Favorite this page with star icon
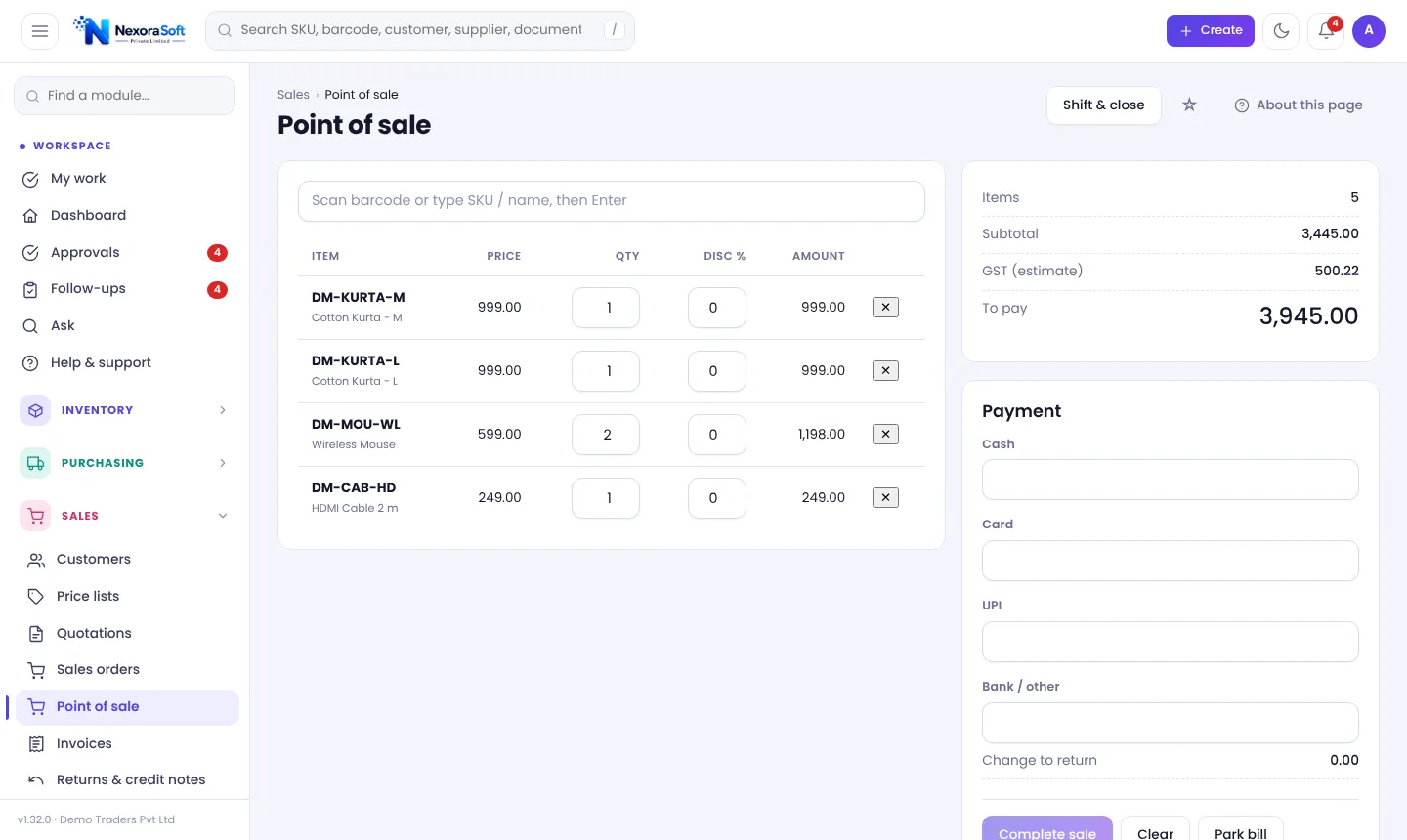This screenshot has height=840, width=1407. pyautogui.click(x=1189, y=105)
